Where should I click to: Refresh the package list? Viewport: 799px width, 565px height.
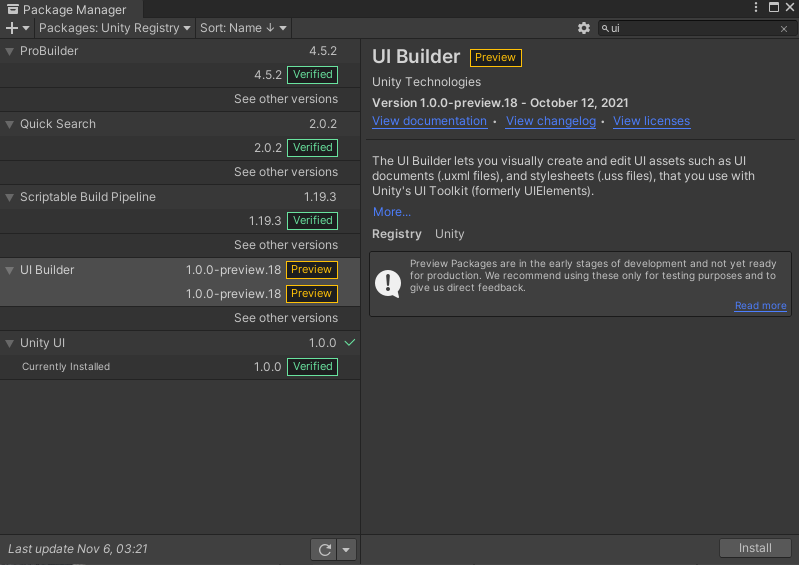[324, 550]
